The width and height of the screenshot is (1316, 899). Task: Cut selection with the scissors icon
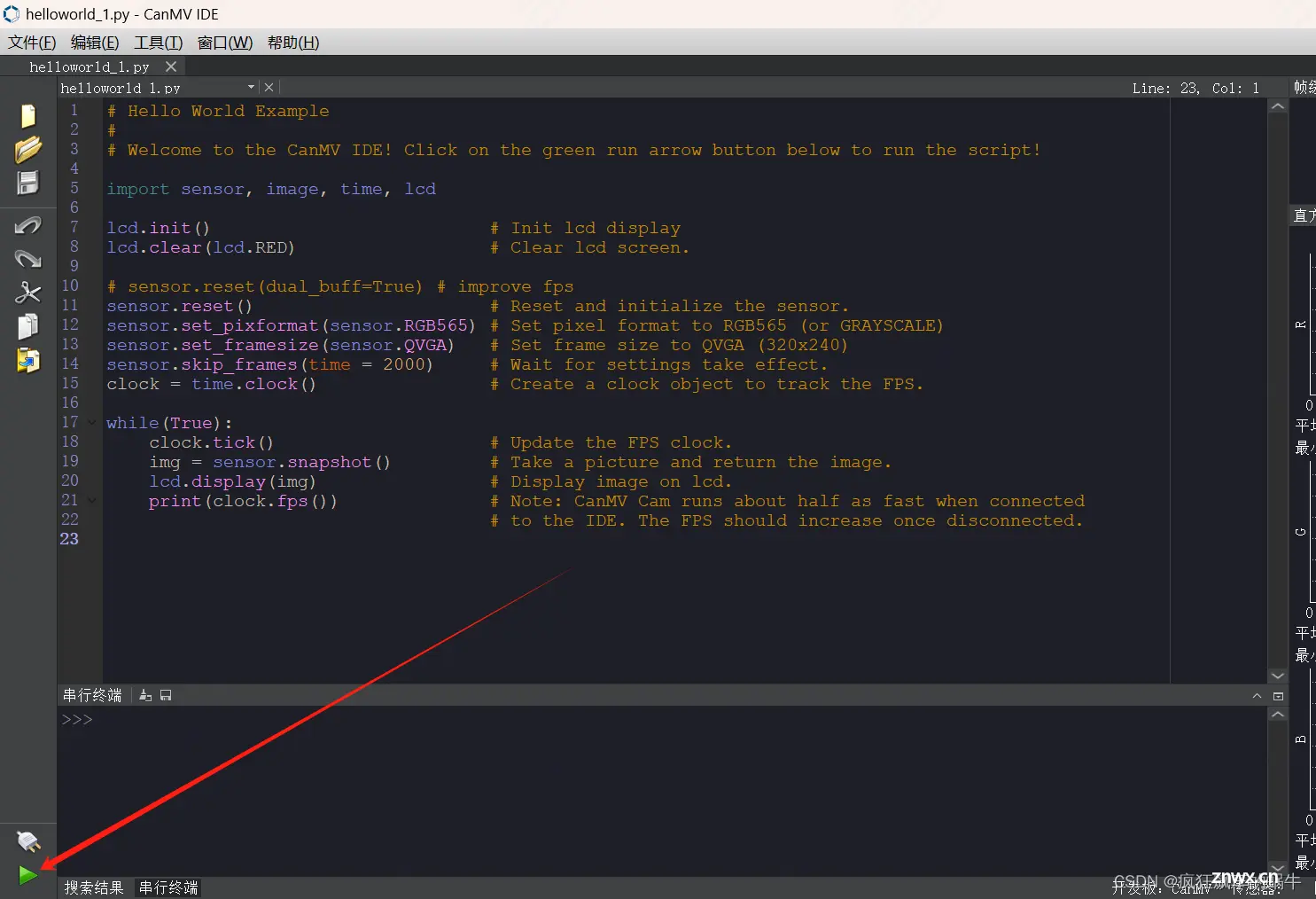click(x=28, y=293)
